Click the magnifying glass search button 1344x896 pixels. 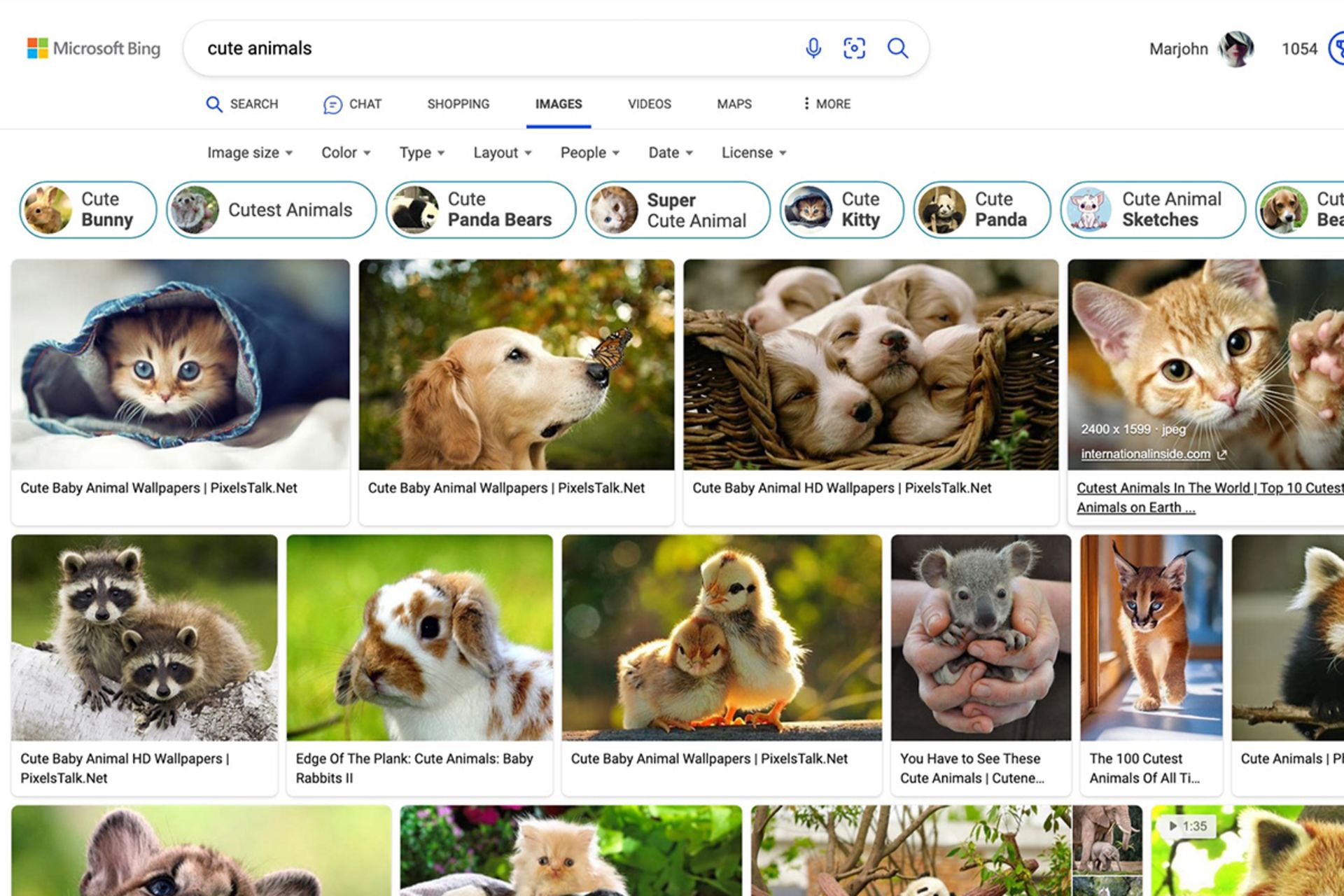(x=897, y=48)
